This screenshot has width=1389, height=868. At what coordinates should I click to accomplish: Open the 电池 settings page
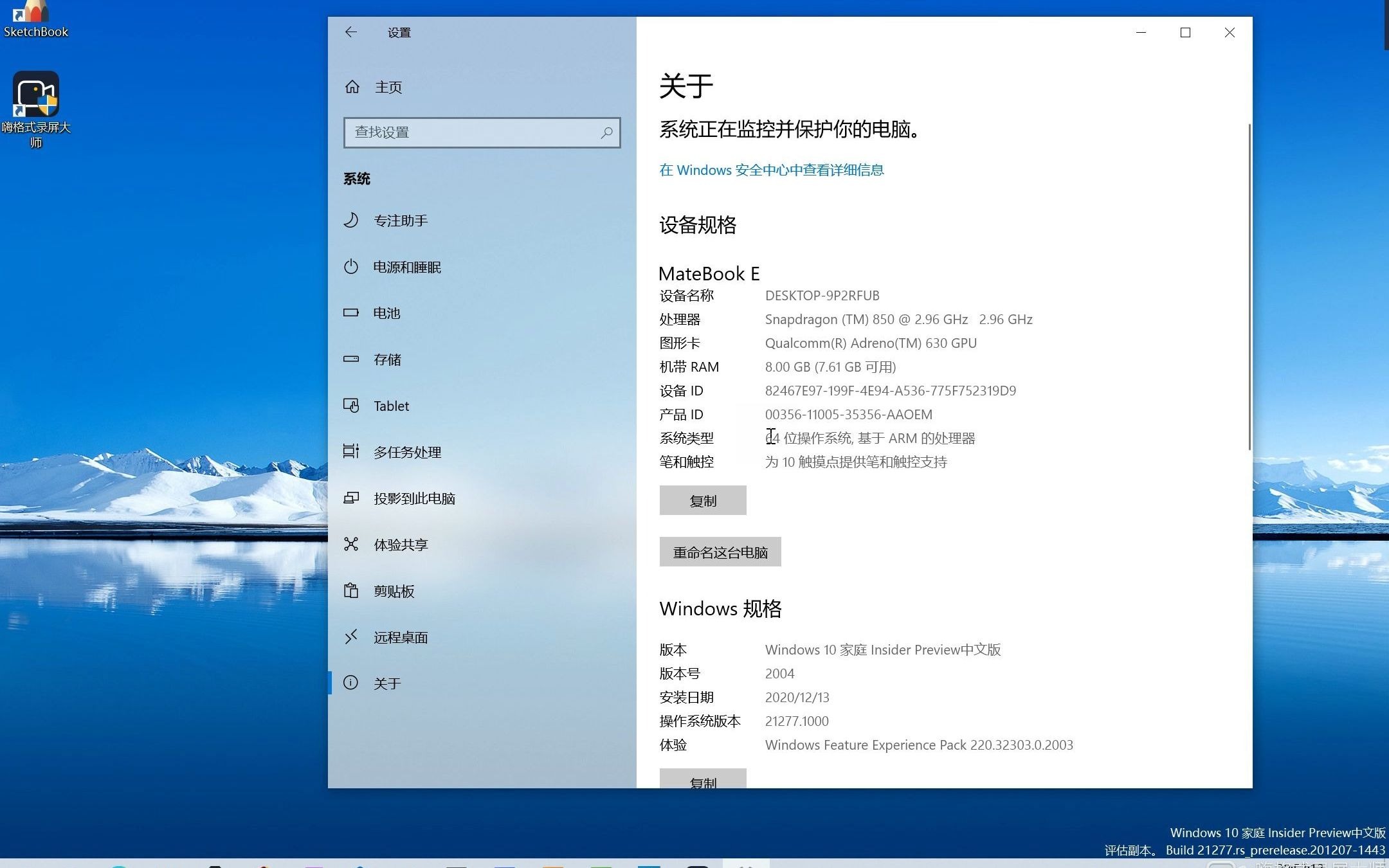click(x=482, y=313)
